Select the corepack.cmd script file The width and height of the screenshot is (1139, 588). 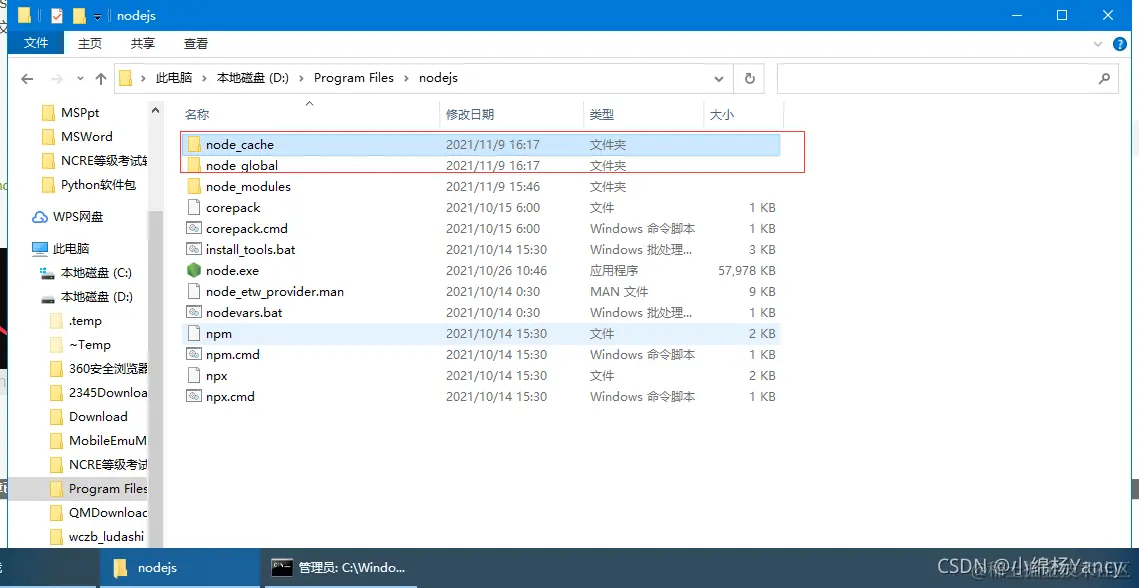tap(480, 228)
